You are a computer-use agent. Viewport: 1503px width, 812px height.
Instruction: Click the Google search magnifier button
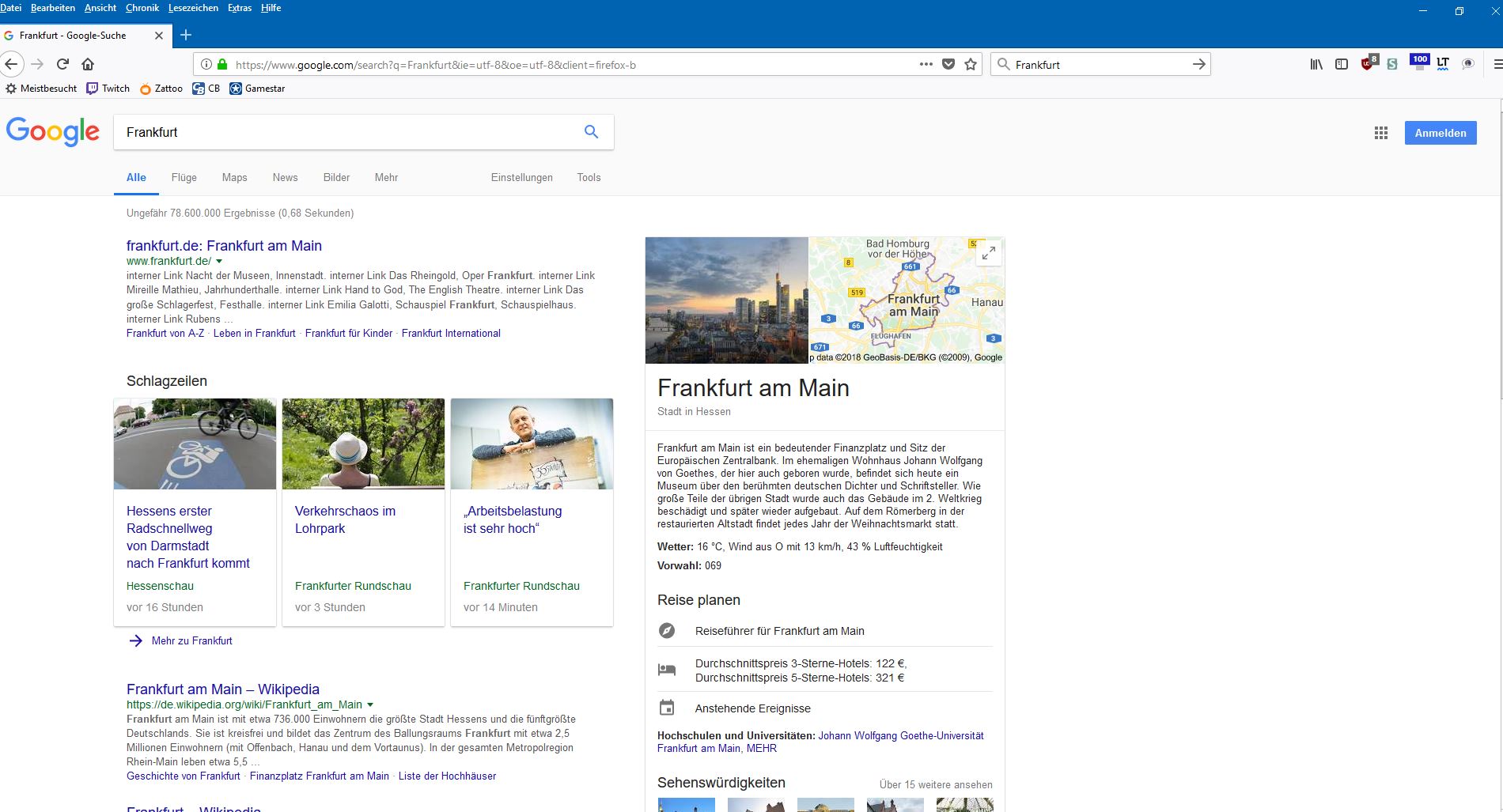591,132
